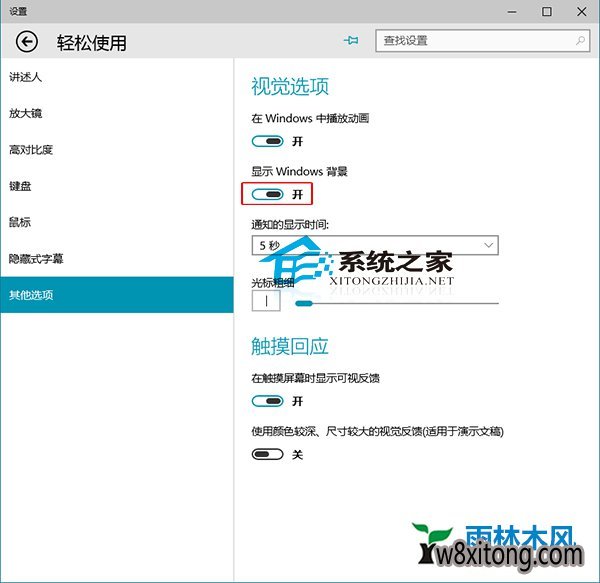Expand 通知的显示时间 dropdown showing 5 秒

(x=375, y=245)
